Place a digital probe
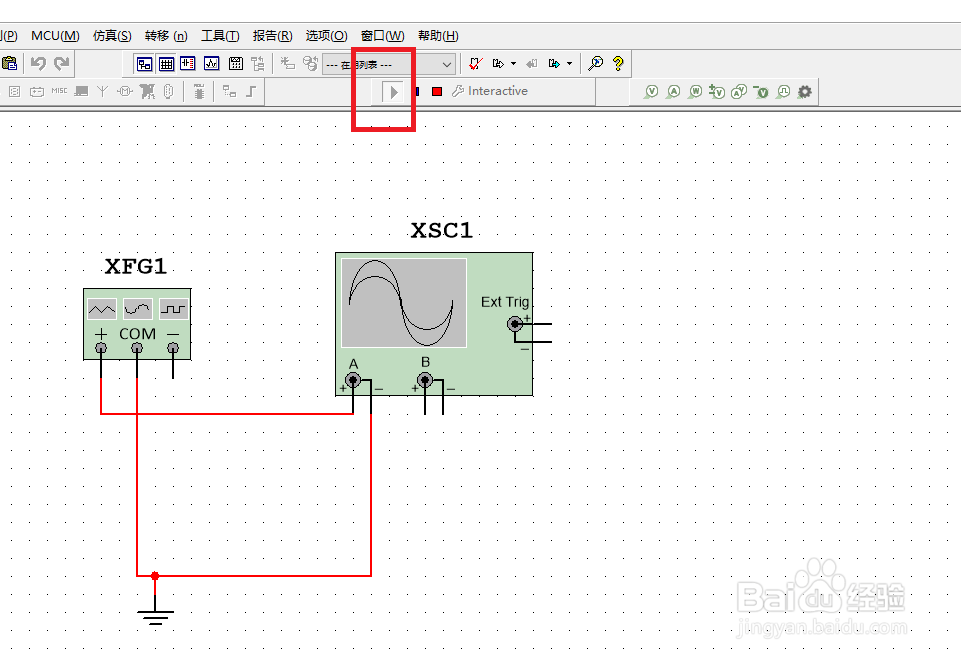961x661 pixels. [783, 92]
